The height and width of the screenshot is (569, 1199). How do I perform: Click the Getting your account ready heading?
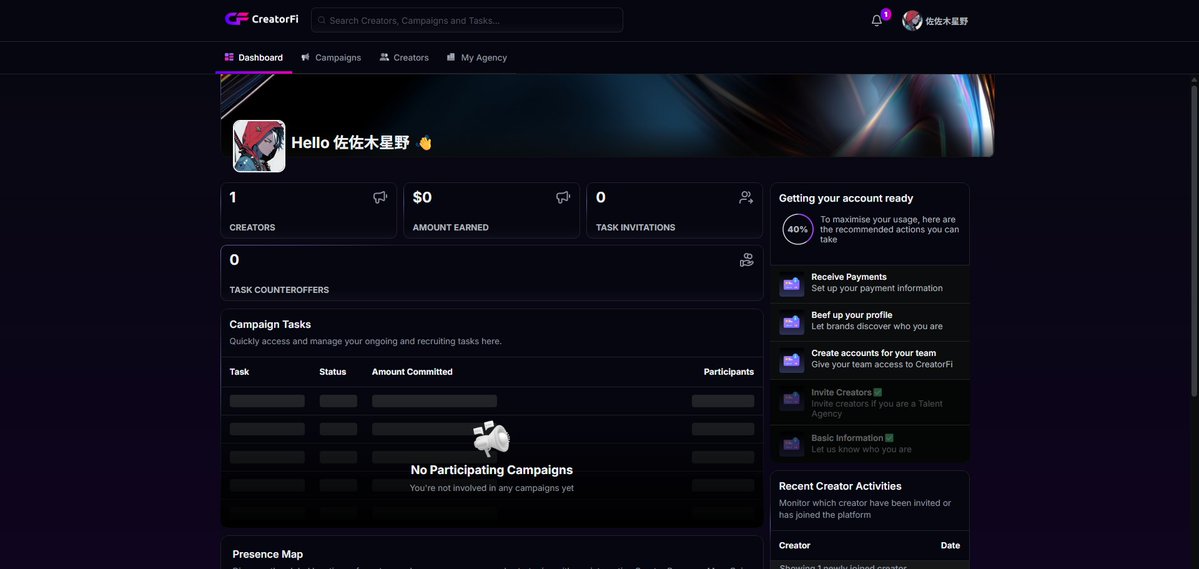846,198
